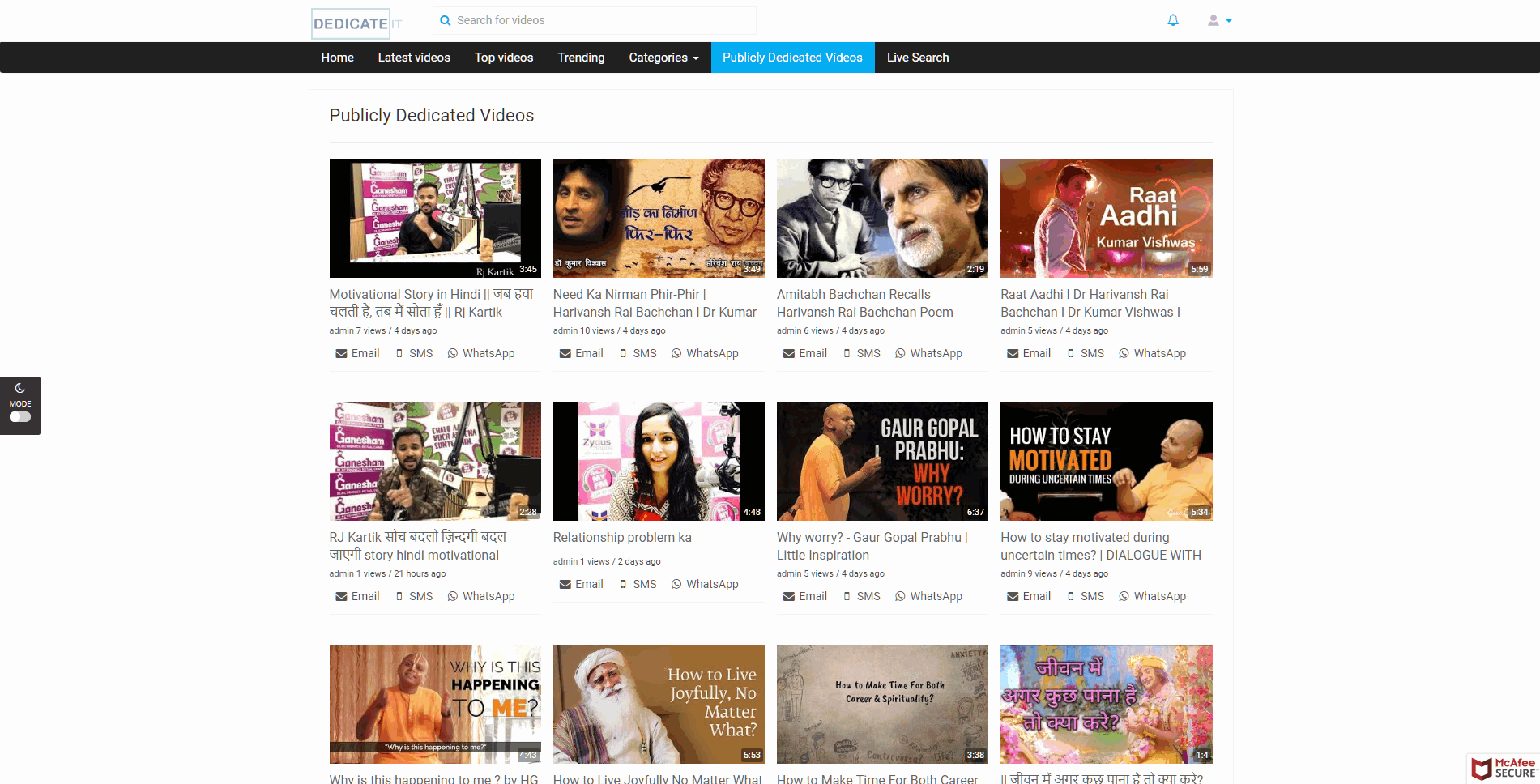The image size is (1540, 784).
Task: Open Need Ka Nirman Phir-Phir title link
Action: (655, 303)
